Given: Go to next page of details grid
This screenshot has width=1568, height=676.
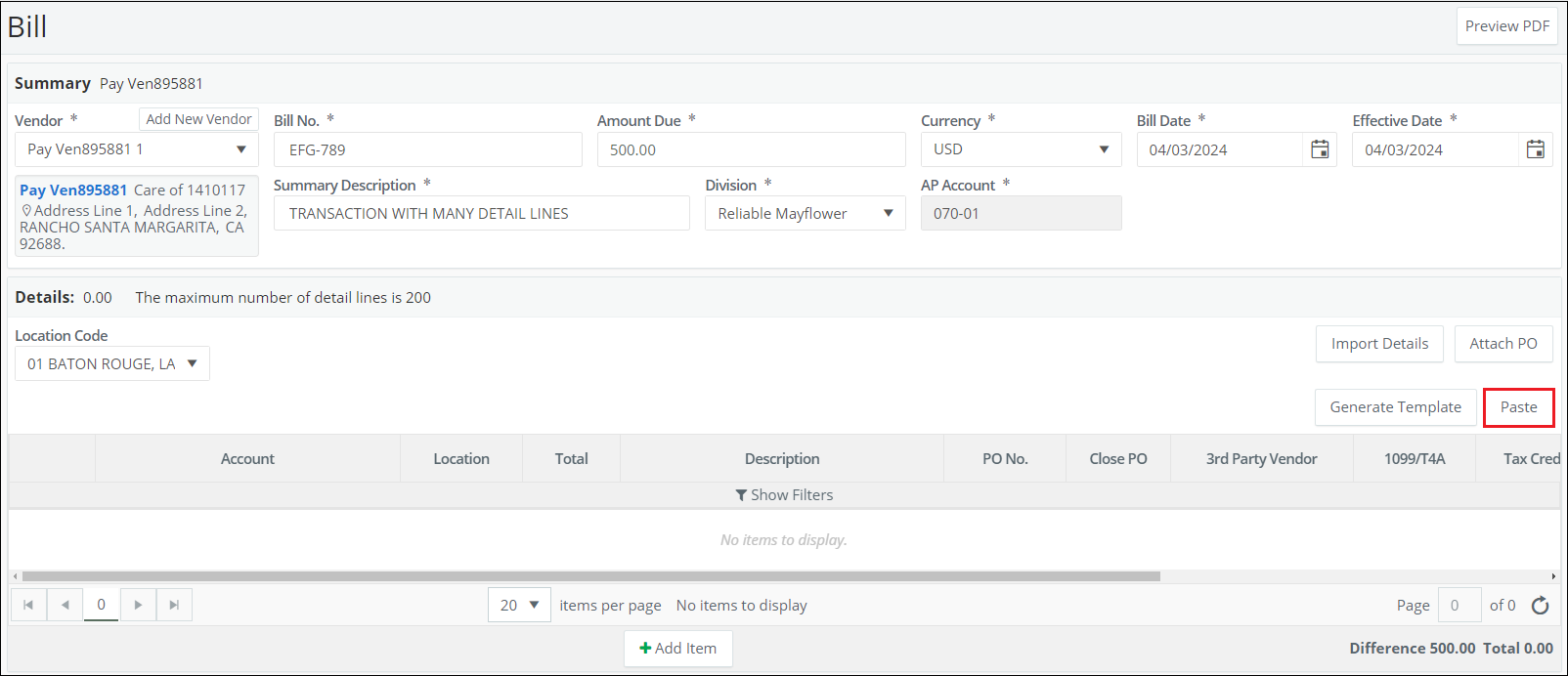Looking at the screenshot, I should 138,605.
